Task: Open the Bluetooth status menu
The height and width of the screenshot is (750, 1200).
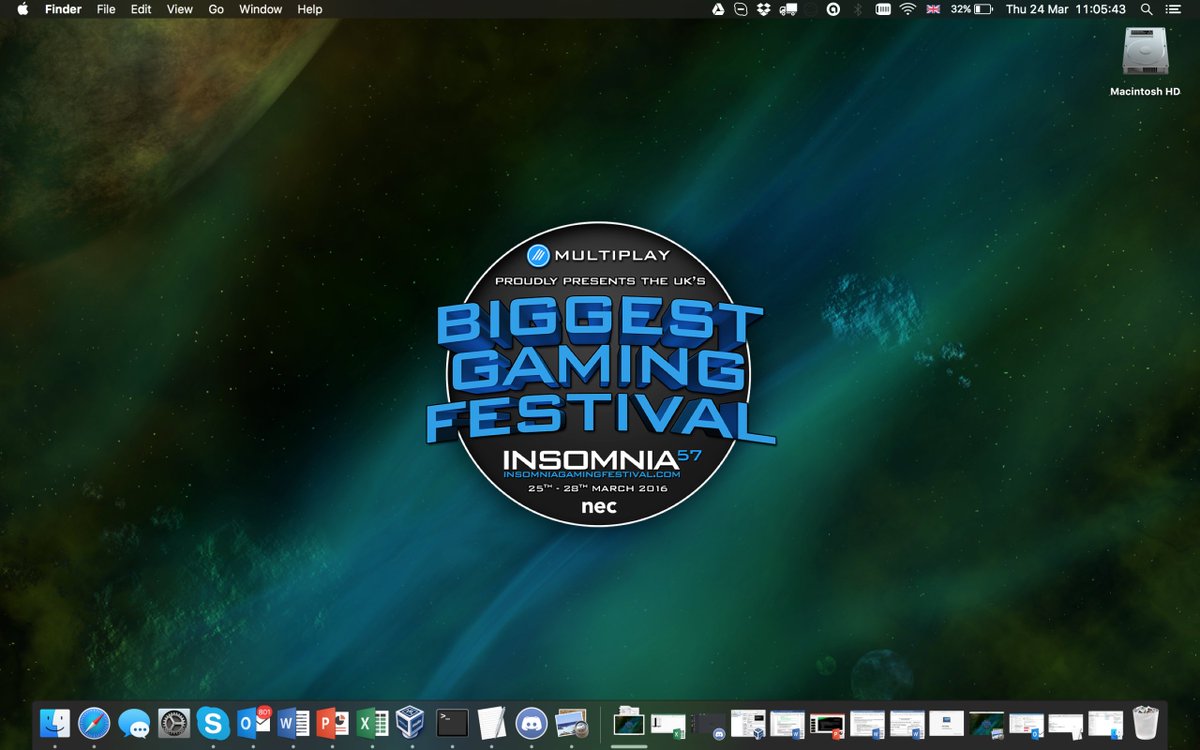Action: 857,9
